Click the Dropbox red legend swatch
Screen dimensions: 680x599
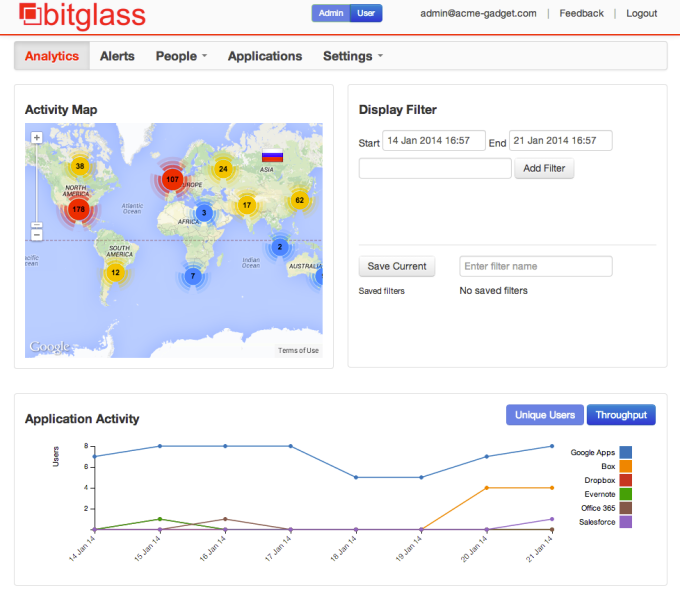pyautogui.click(x=625, y=480)
